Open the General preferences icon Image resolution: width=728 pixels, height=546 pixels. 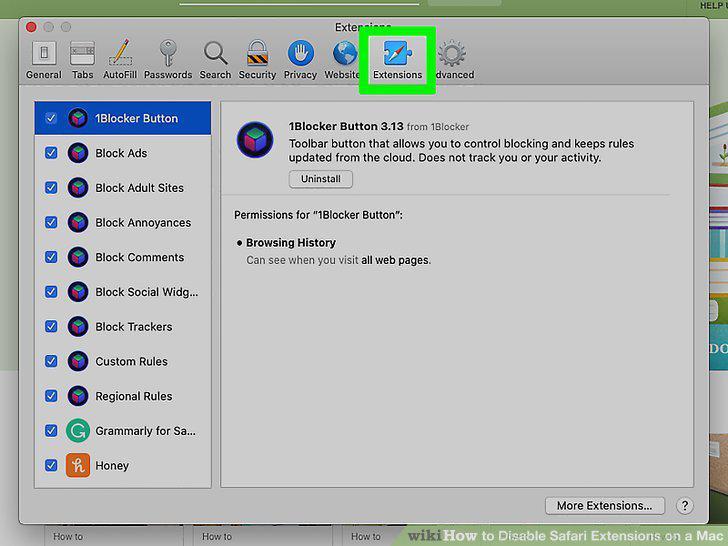(44, 53)
